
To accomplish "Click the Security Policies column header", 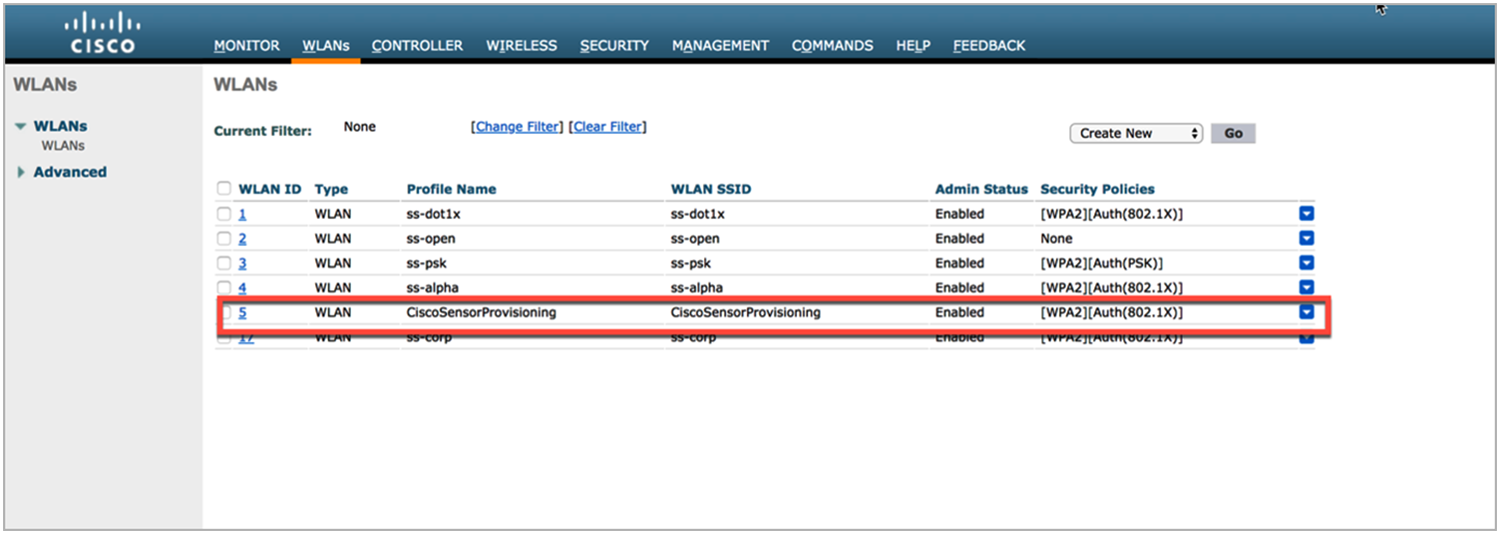I will click(x=1097, y=189).
